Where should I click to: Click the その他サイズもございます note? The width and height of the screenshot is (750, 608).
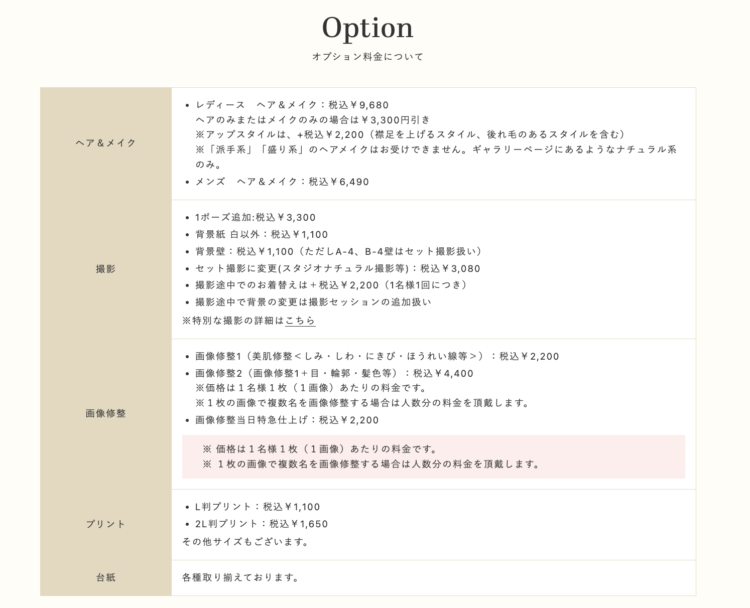pyautogui.click(x=245, y=542)
